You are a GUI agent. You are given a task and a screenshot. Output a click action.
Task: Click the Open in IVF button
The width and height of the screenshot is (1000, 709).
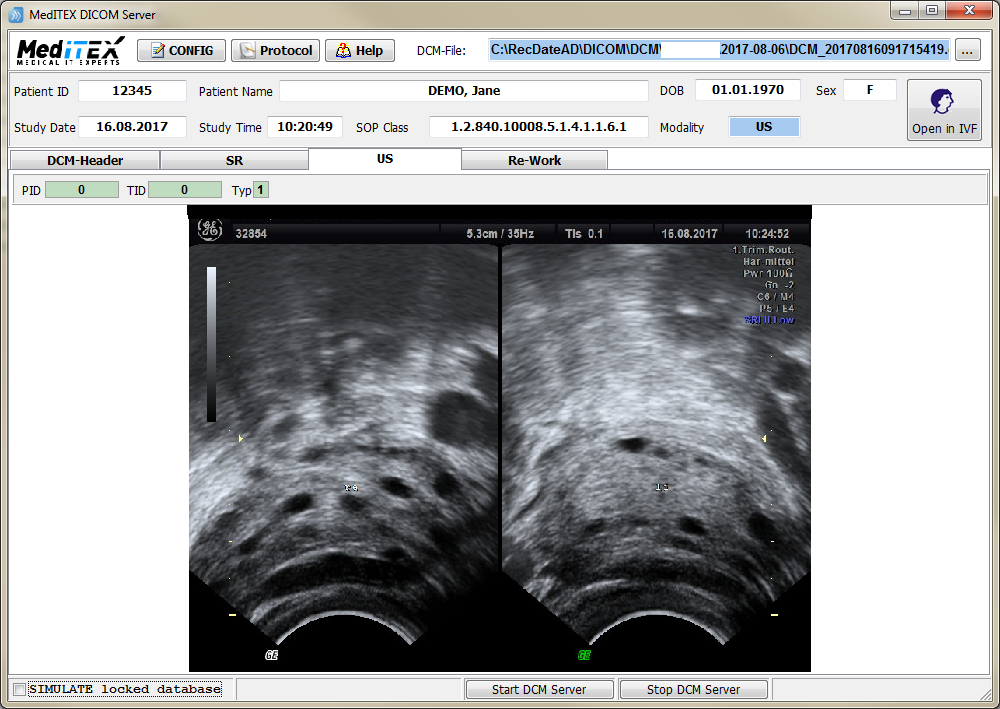944,110
